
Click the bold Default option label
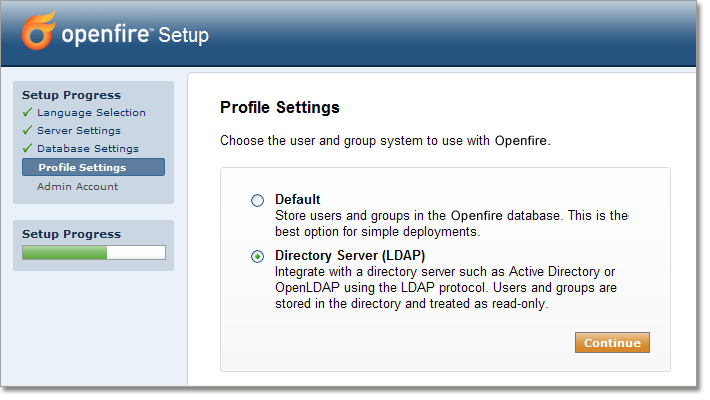[x=298, y=200]
